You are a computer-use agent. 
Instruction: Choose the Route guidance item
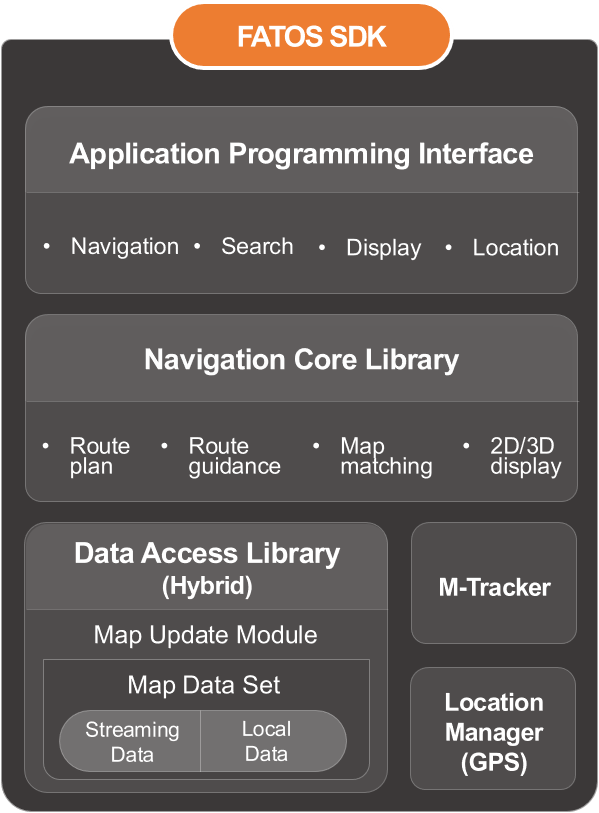(x=234, y=456)
